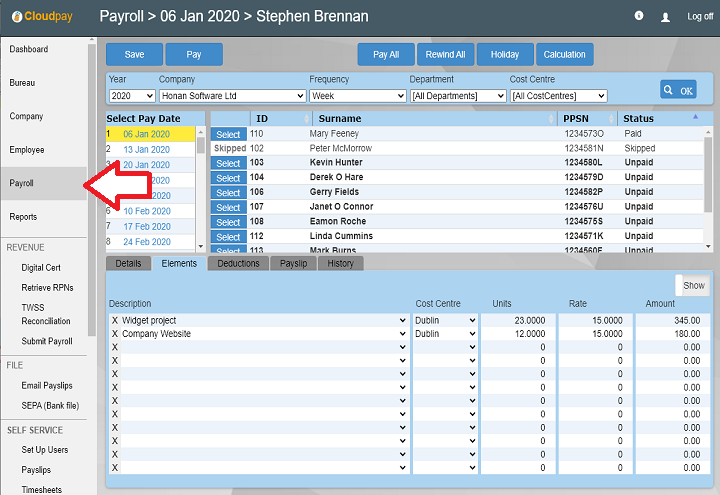This screenshot has width=720, height=495.
Task: Click the info icon in header
Action: point(639,17)
